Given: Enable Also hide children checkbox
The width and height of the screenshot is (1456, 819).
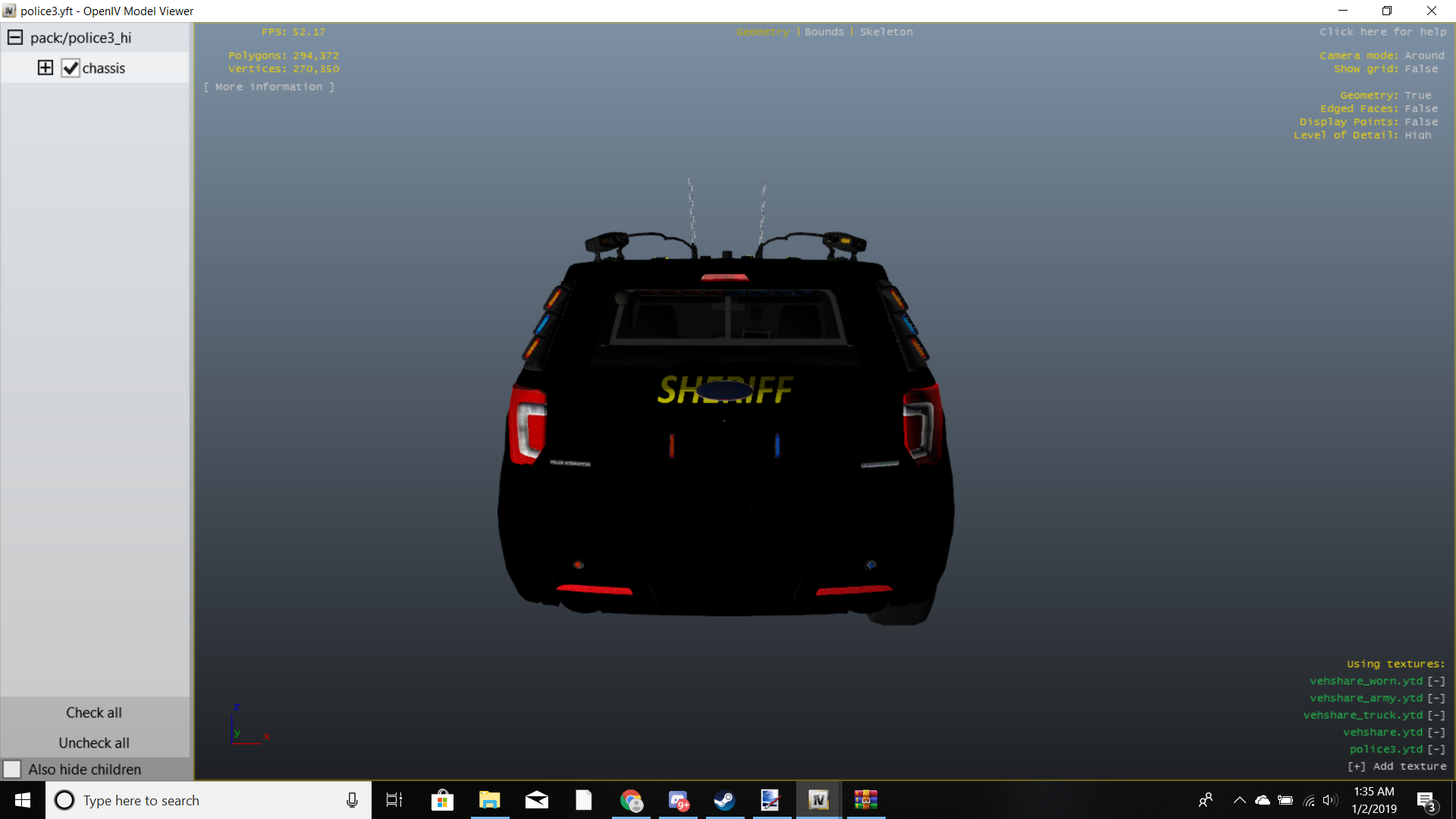Looking at the screenshot, I should click(12, 770).
